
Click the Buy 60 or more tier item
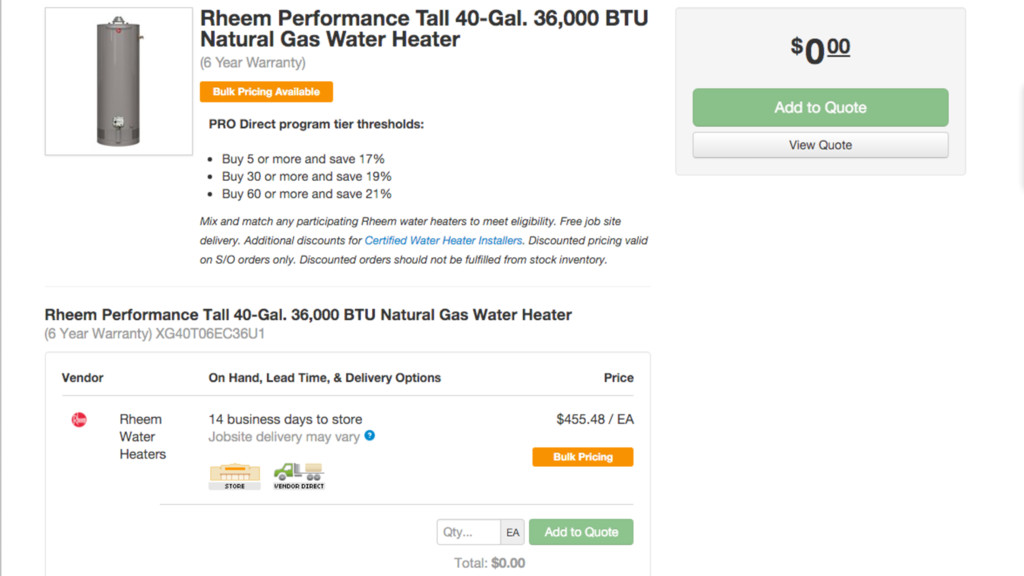(306, 194)
